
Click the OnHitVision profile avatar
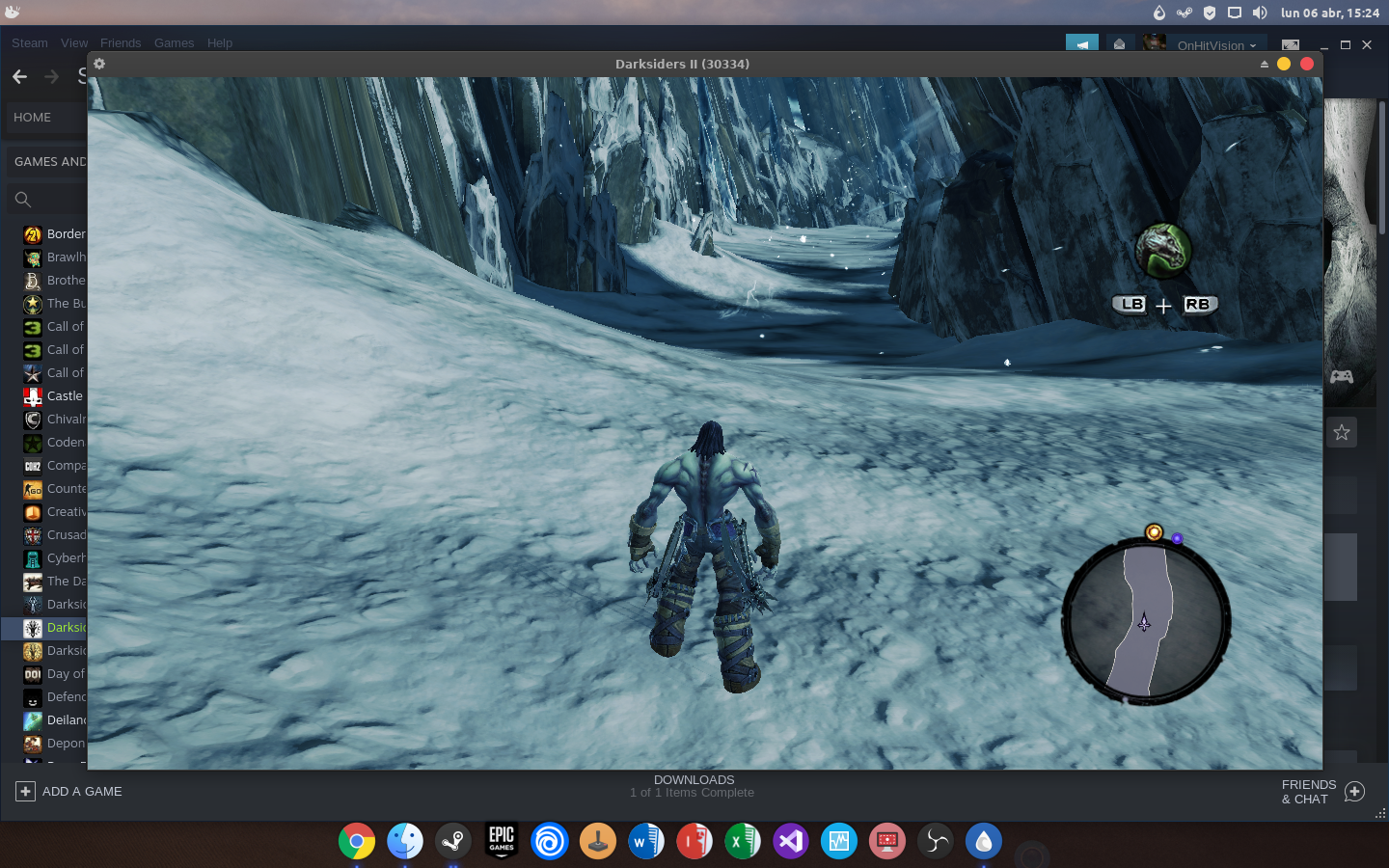coord(1155,43)
